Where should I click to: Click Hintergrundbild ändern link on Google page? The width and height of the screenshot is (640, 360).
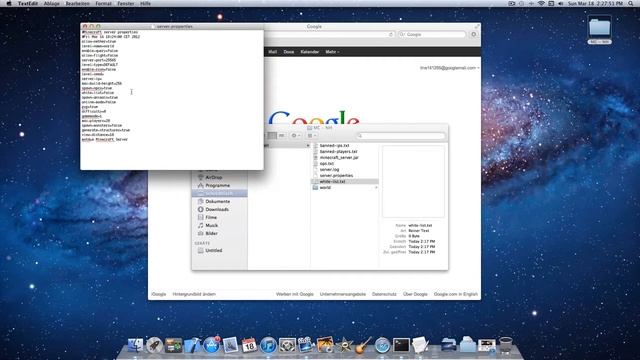[x=194, y=294]
